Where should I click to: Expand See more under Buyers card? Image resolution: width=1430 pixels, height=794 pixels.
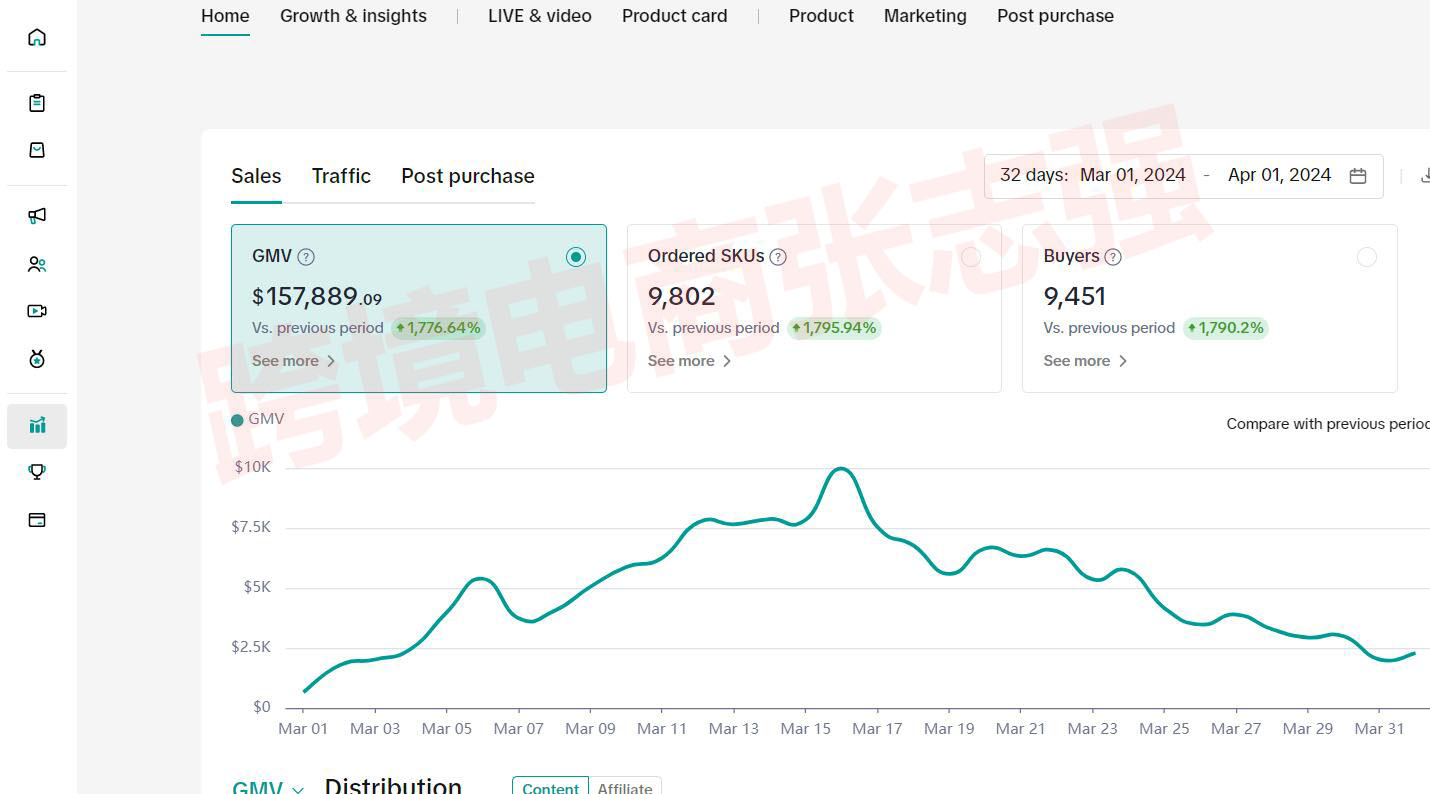click(1086, 361)
